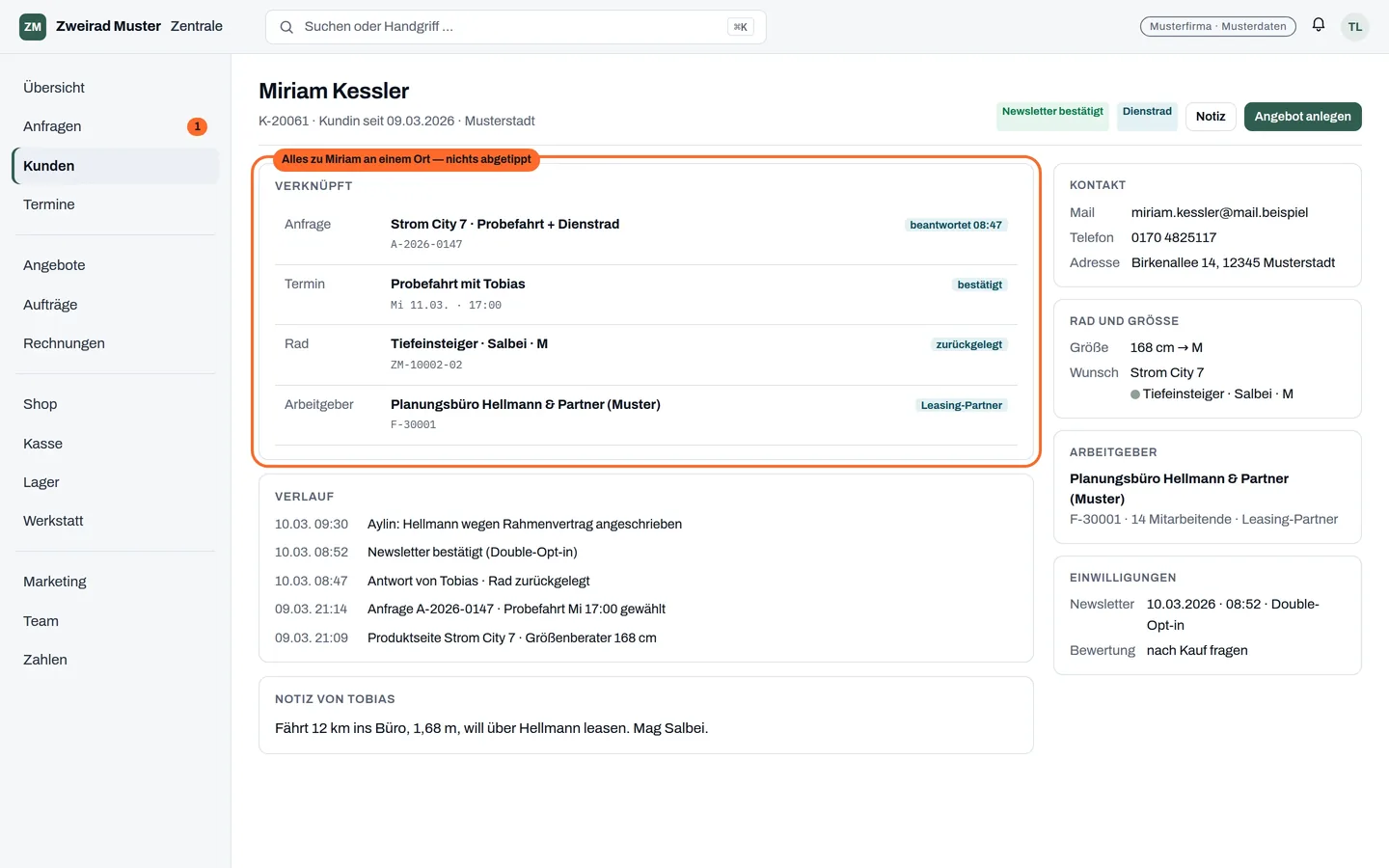Click the Notiz button
The height and width of the screenshot is (868, 1389).
click(1211, 117)
